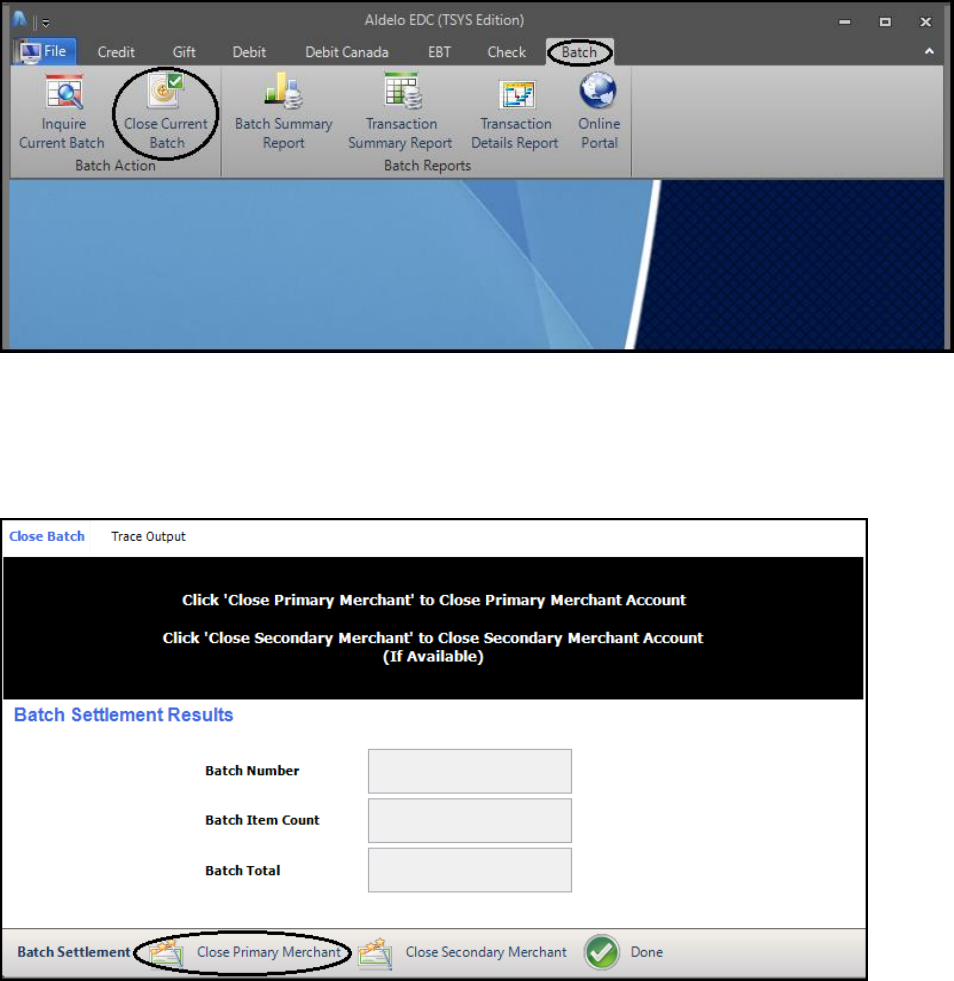This screenshot has height=981, width=954.
Task: Switch to the Debit Canada ribbon tab
Action: [347, 52]
